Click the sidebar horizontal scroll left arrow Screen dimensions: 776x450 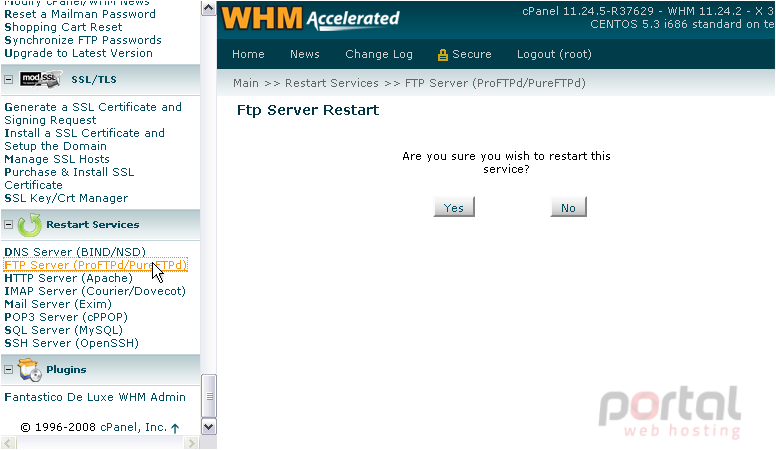click(x=9, y=443)
